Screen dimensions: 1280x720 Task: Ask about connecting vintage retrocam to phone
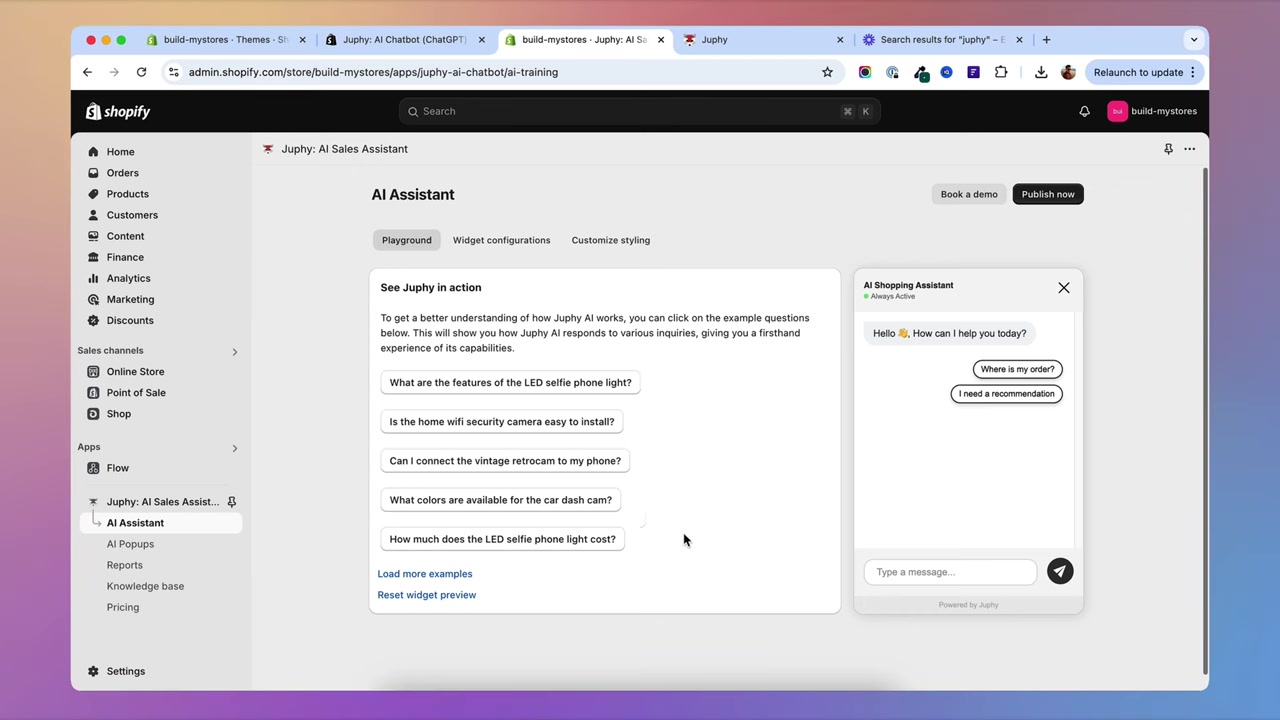[x=505, y=460]
